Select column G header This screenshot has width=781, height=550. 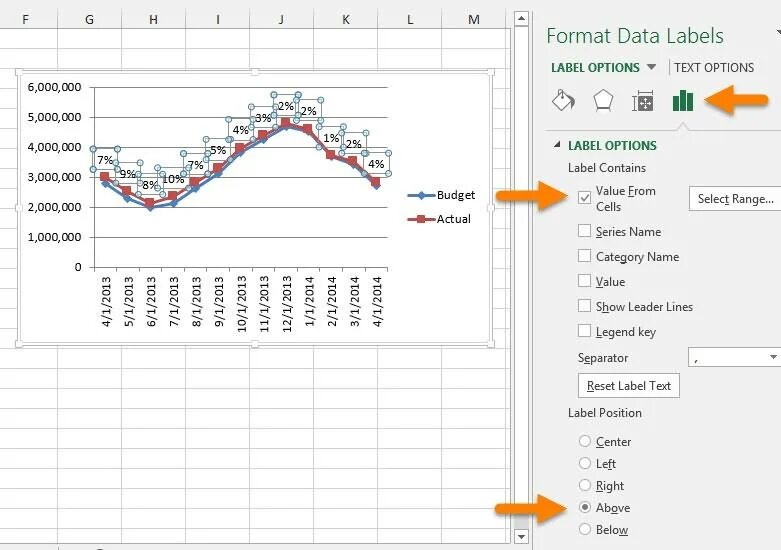[90, 19]
